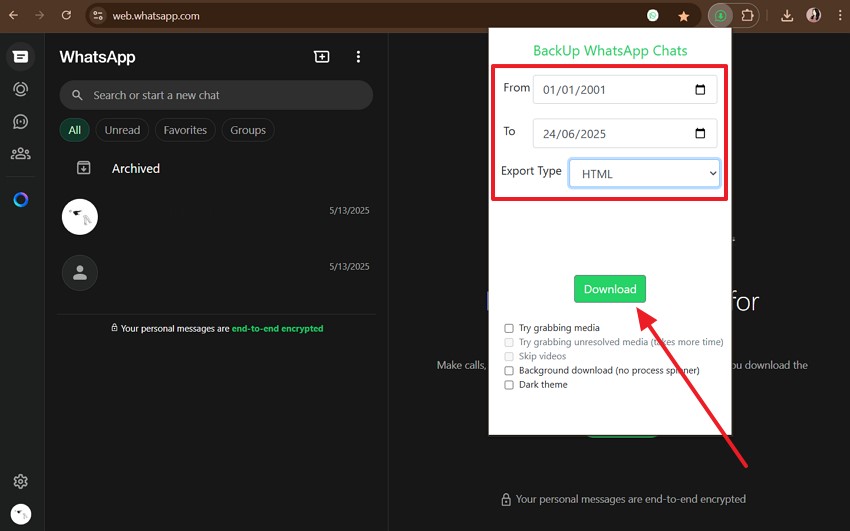The height and width of the screenshot is (531, 850).
Task: Start a new chat icon
Action: (321, 57)
